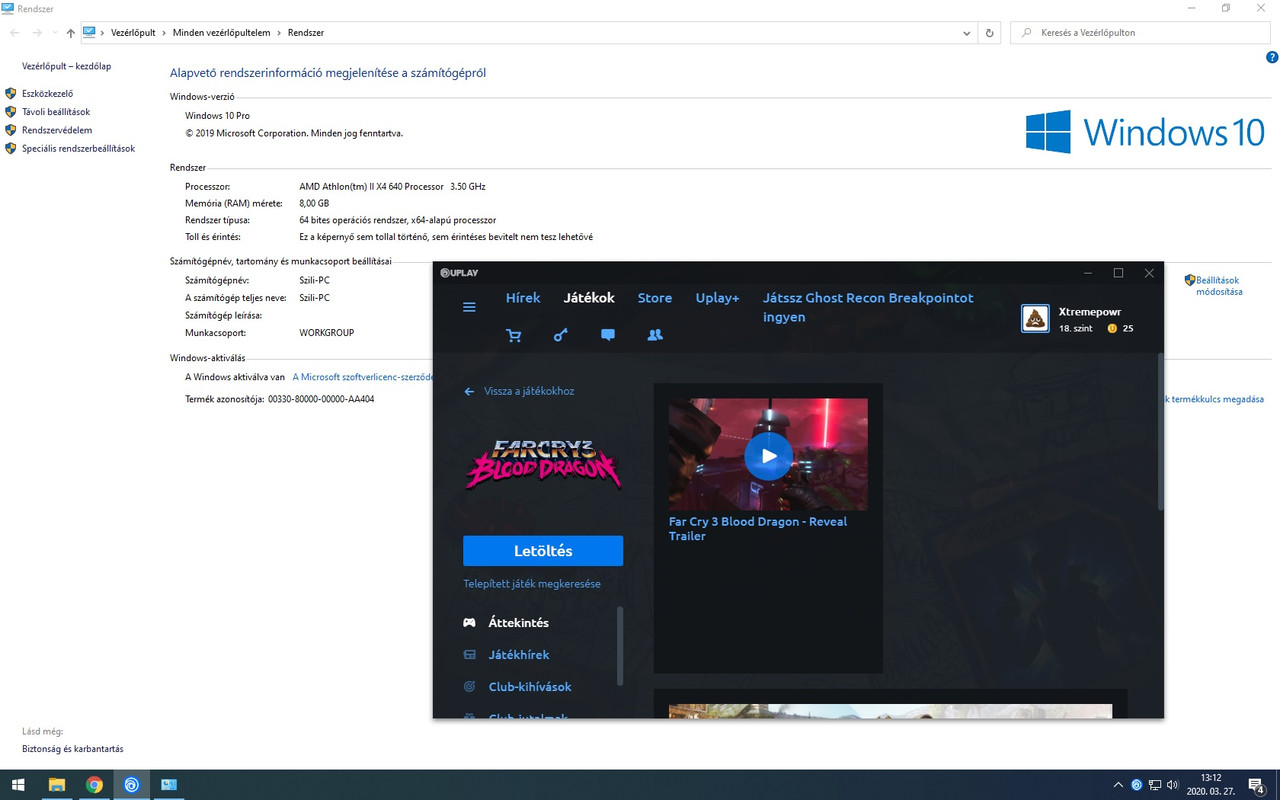Viewport: 1280px width, 800px height.
Task: Click the Microsoft szoftverlicenc-szerződés link
Action: click(362, 377)
